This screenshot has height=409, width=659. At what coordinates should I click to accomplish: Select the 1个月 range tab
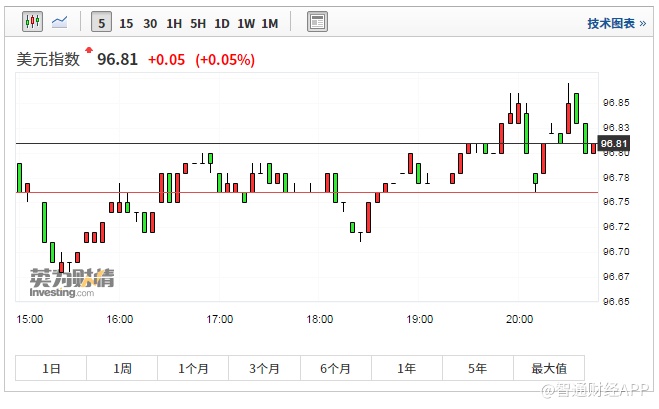[x=193, y=368]
